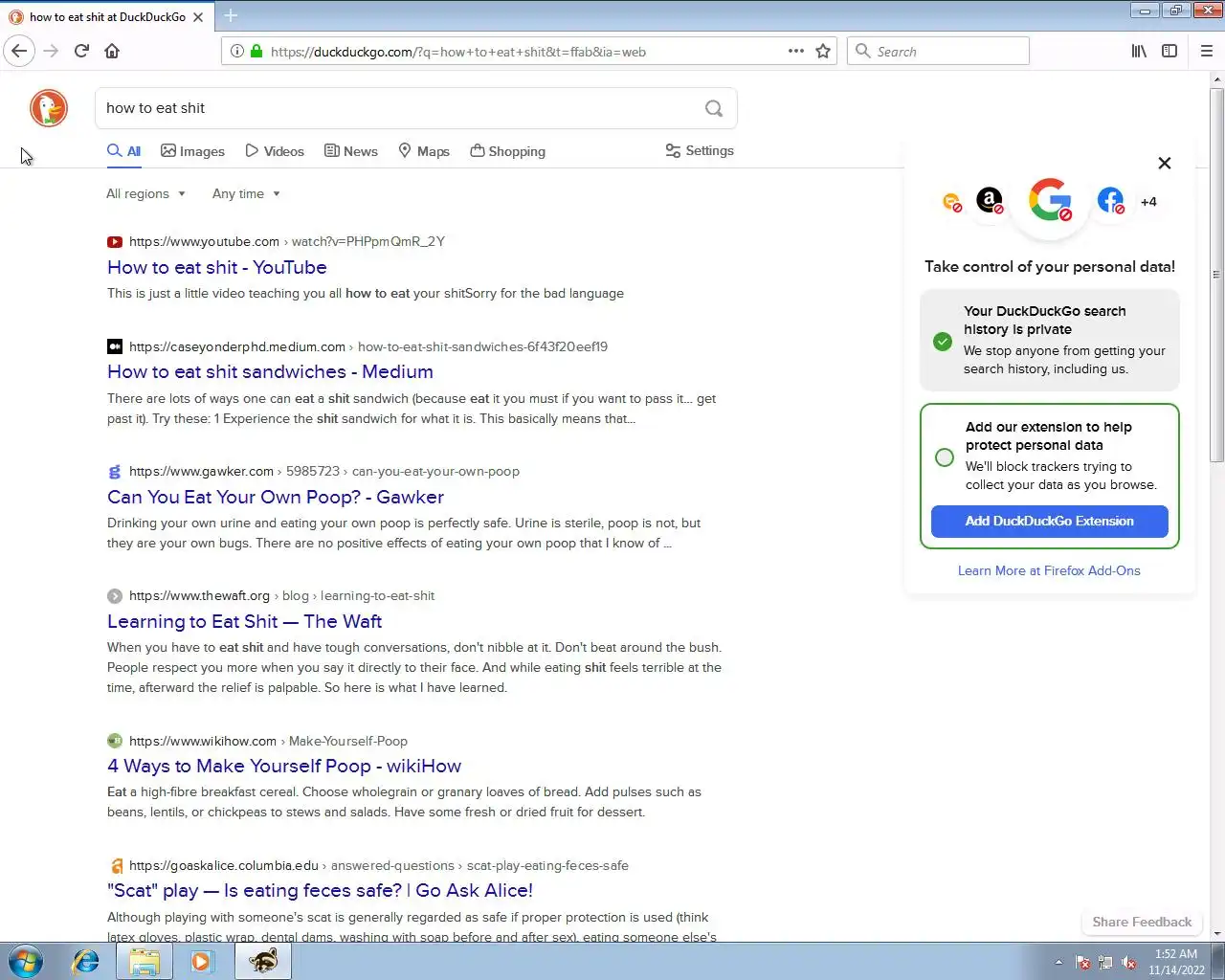This screenshot has height=980, width=1225.
Task: Select the All results tab
Action: tap(123, 151)
